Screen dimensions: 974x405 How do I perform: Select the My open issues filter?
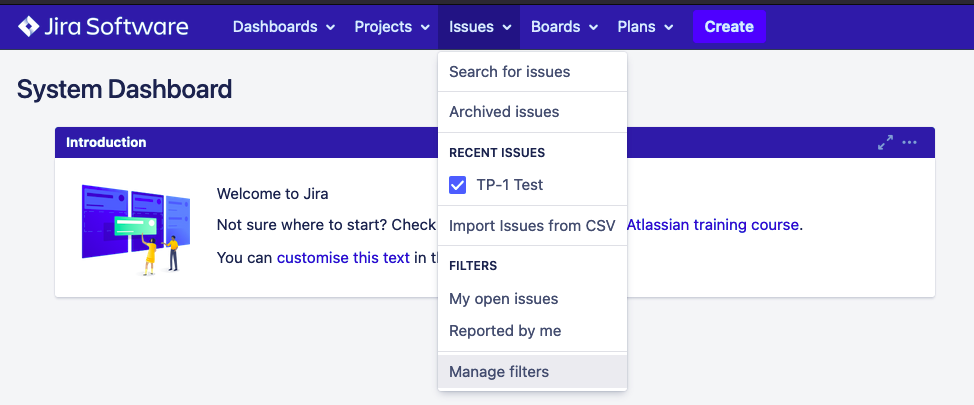[504, 299]
